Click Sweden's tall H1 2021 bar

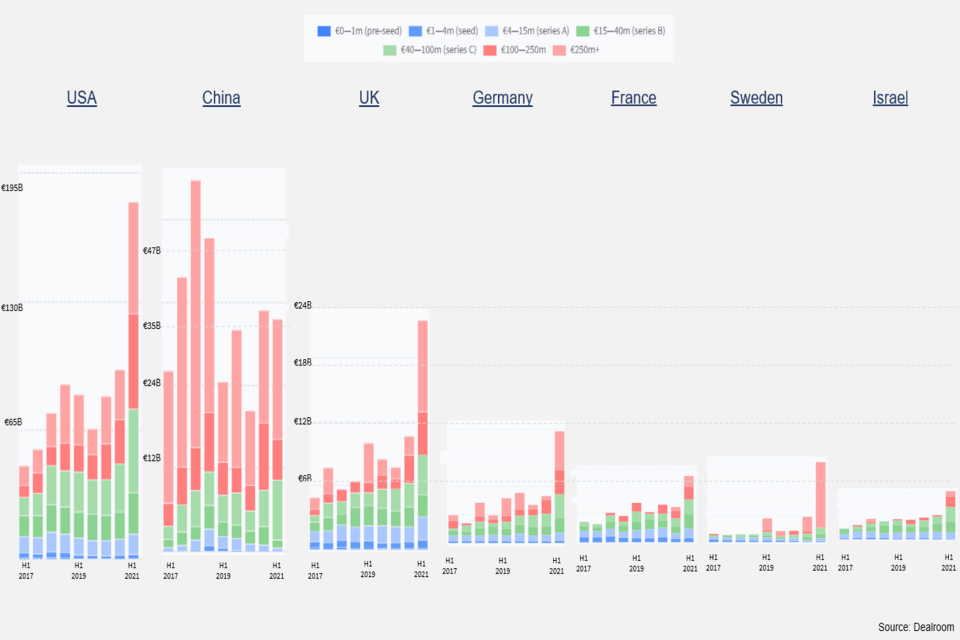821,502
